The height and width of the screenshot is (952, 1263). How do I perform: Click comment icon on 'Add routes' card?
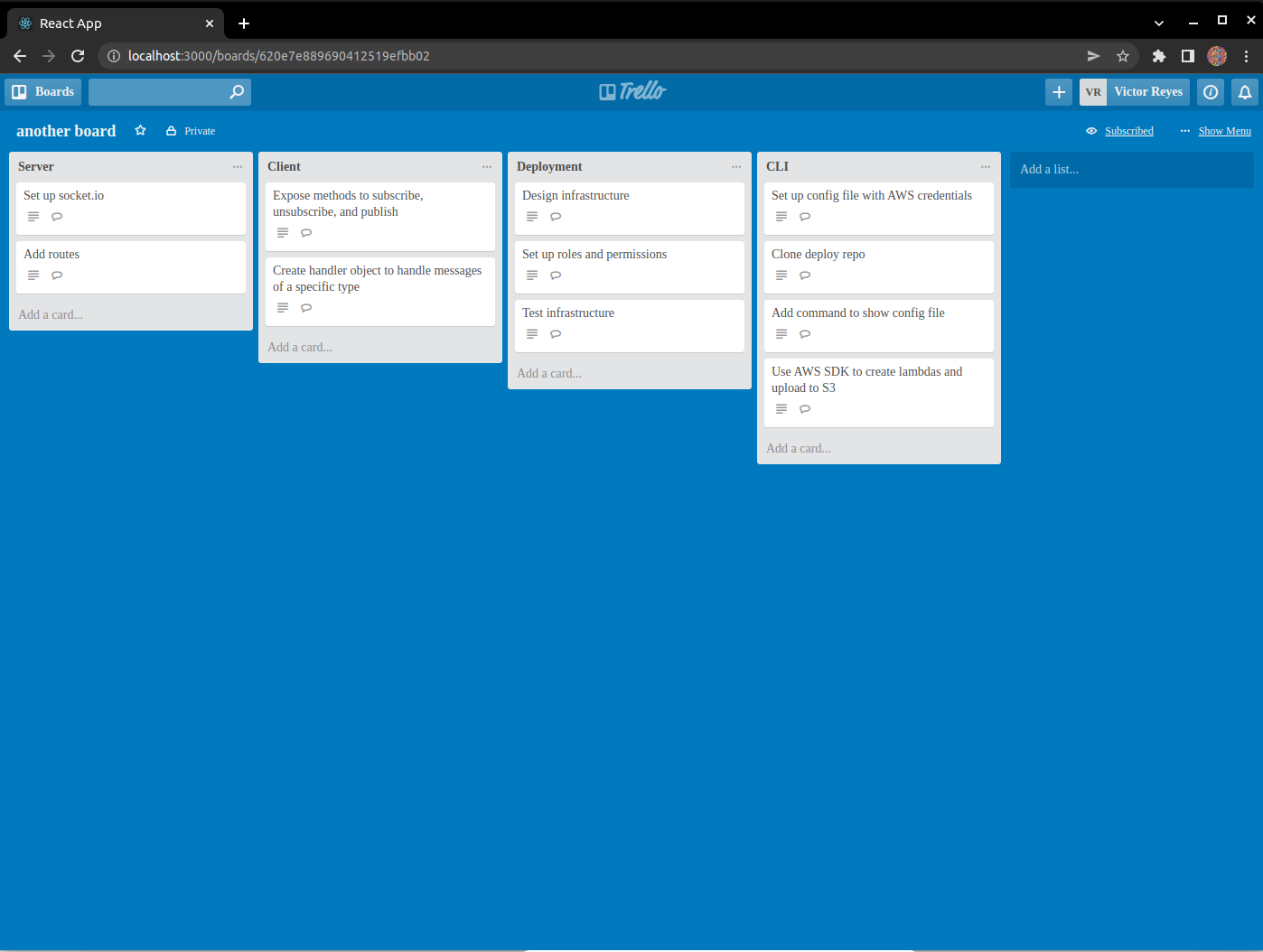[x=57, y=275]
